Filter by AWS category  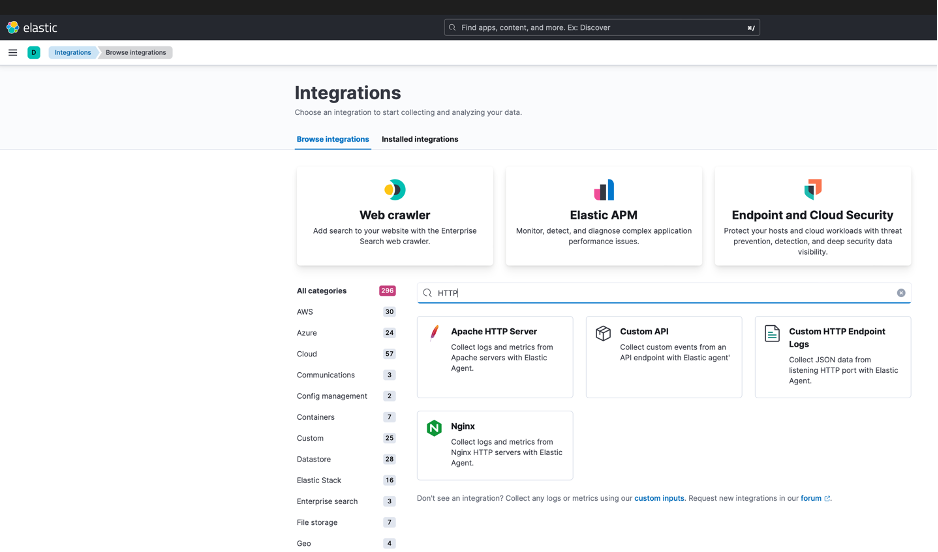305,312
